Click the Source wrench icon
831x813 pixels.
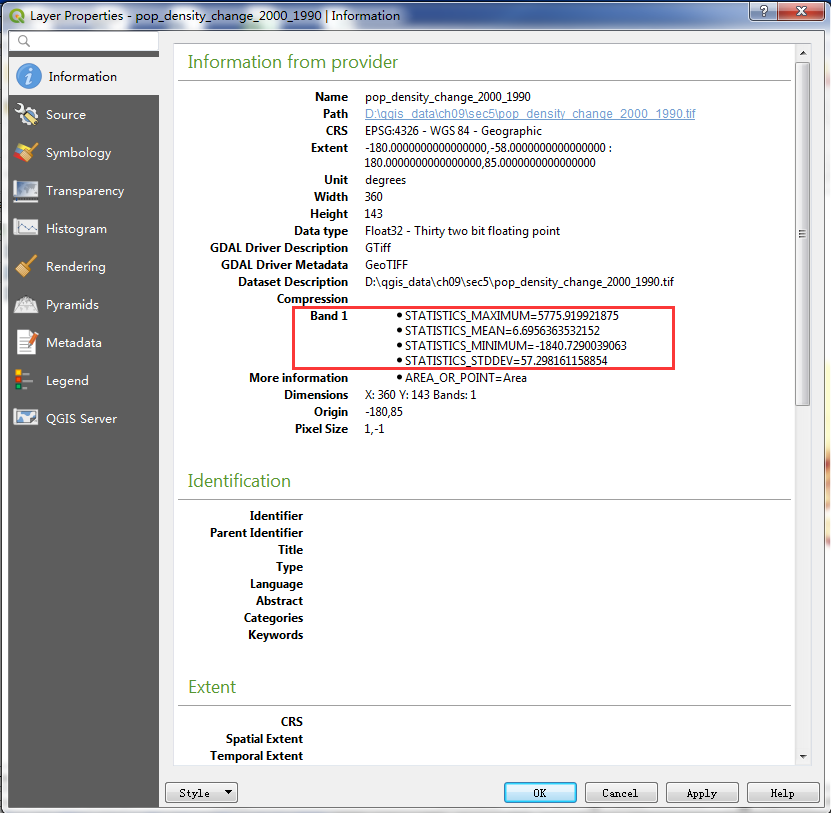26,114
